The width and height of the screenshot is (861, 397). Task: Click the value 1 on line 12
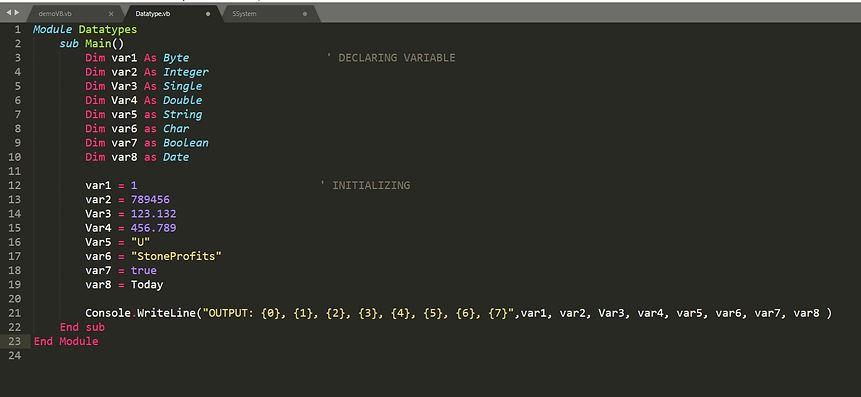pos(133,186)
